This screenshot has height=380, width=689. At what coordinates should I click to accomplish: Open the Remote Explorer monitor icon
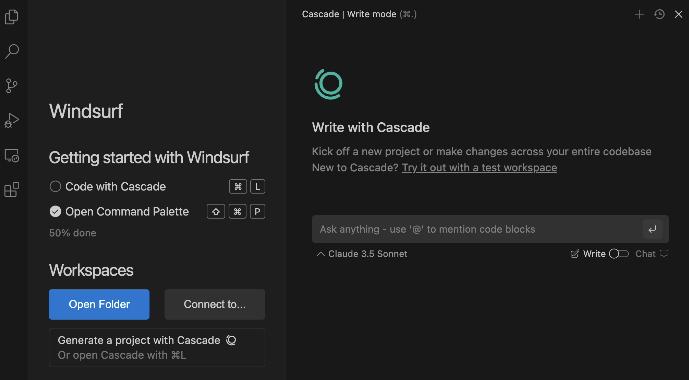(11, 156)
